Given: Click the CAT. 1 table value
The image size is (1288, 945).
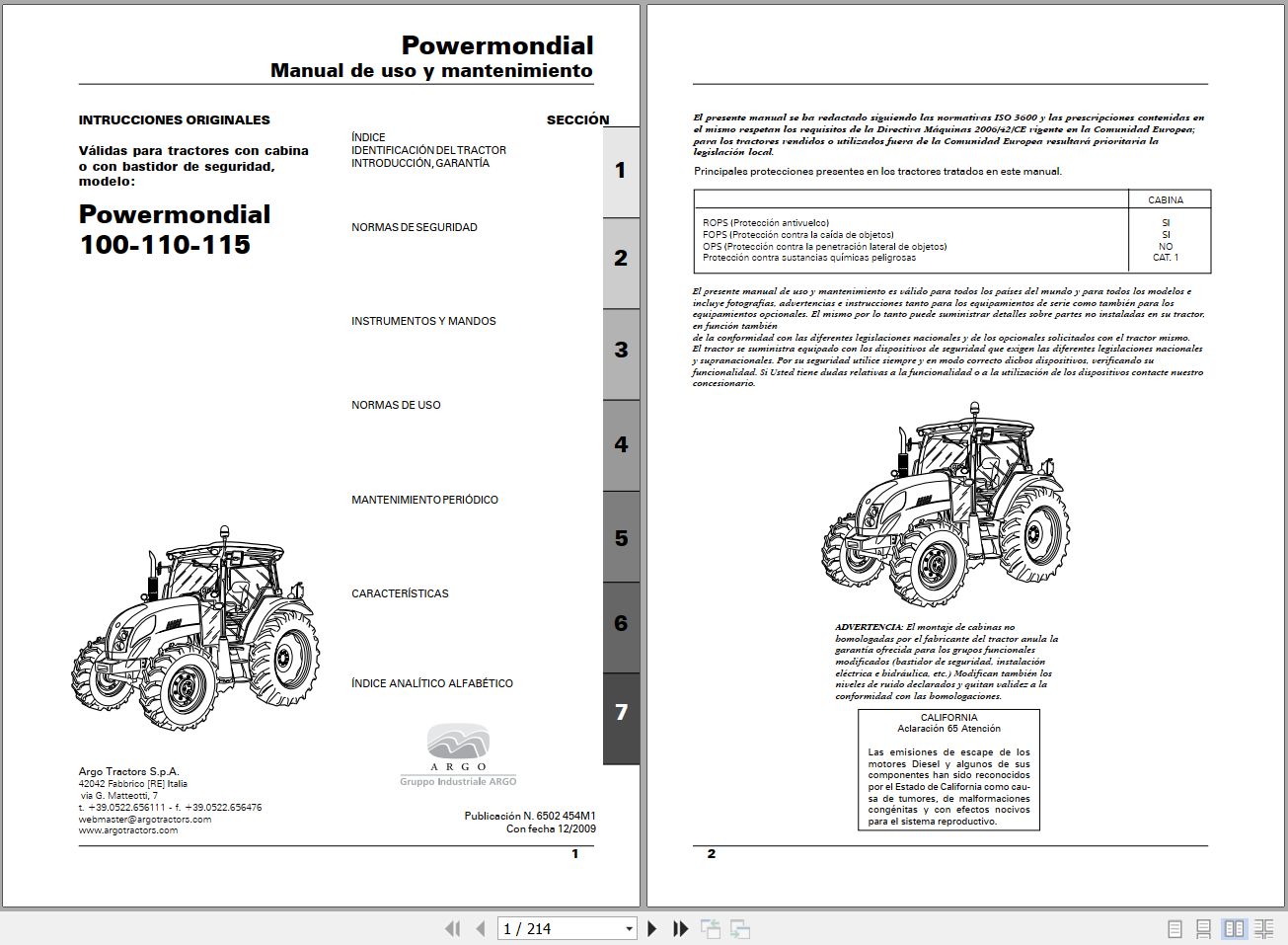Looking at the screenshot, I should pyautogui.click(x=1166, y=258).
